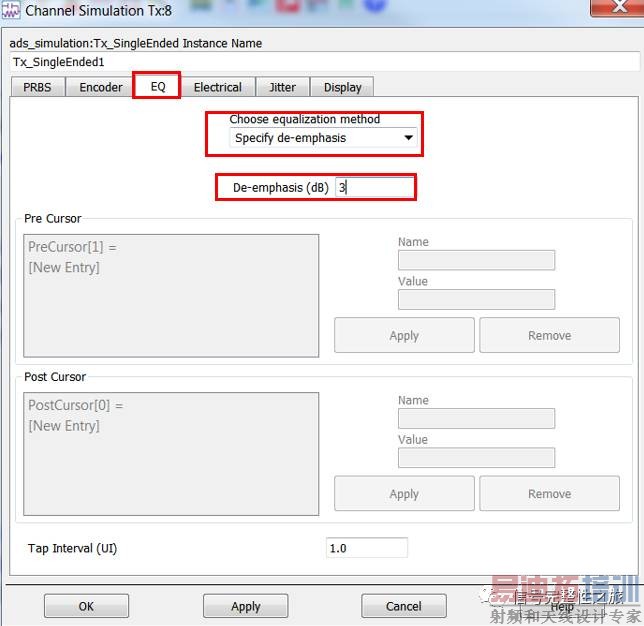Click Apply in the Post Cursor group
The height and width of the screenshot is (626, 644).
click(x=404, y=493)
